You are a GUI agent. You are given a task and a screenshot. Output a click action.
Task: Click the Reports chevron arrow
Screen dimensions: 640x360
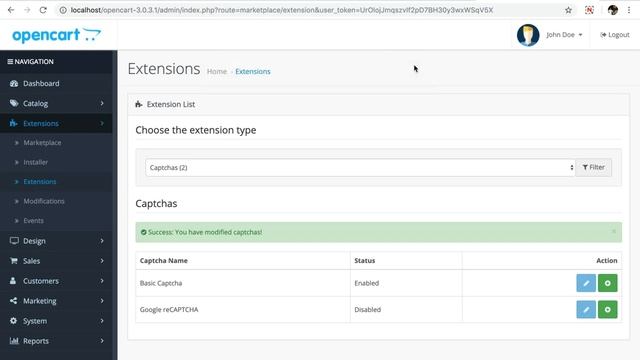(102, 341)
